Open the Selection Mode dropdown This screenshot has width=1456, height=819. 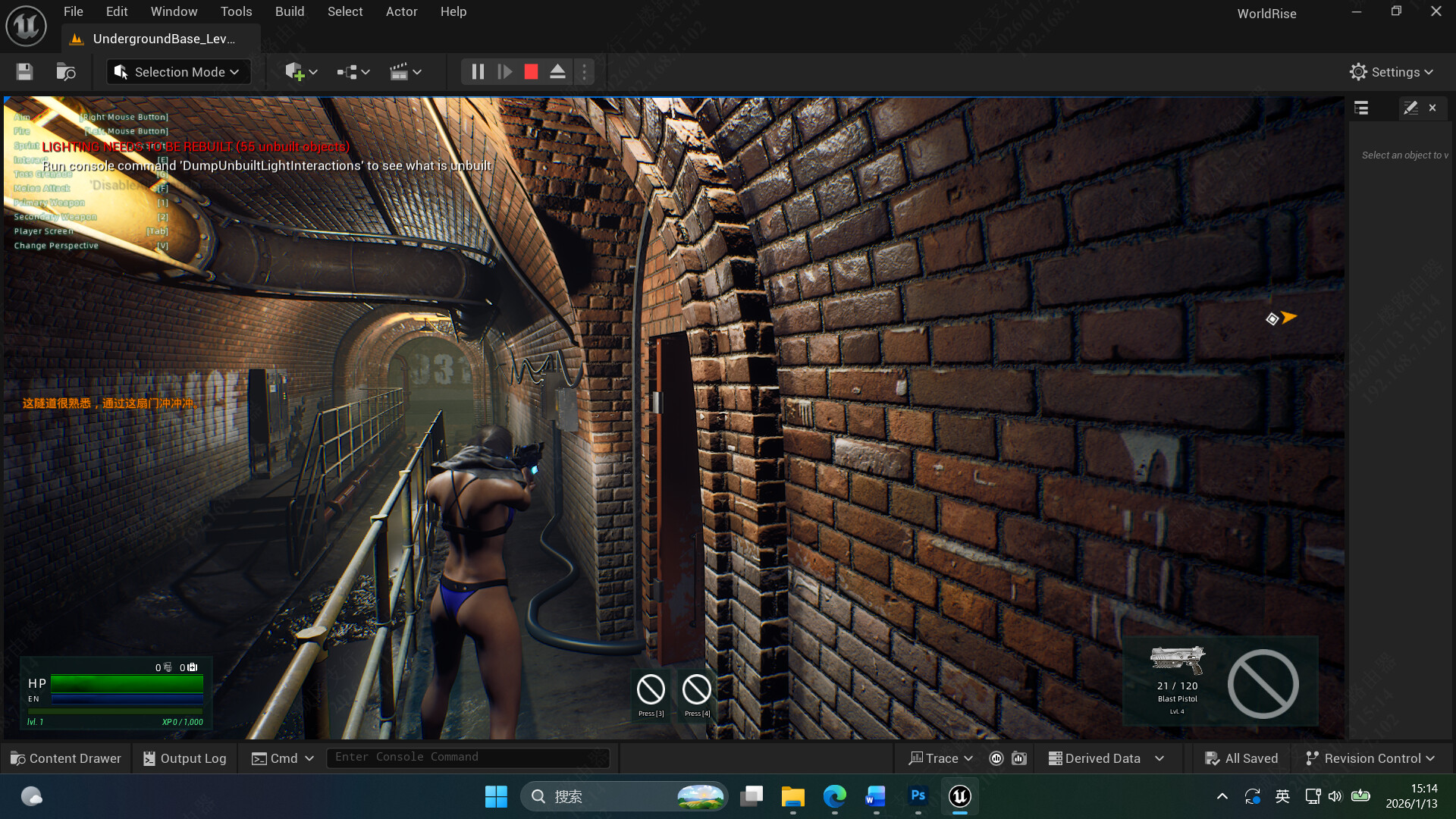177,71
